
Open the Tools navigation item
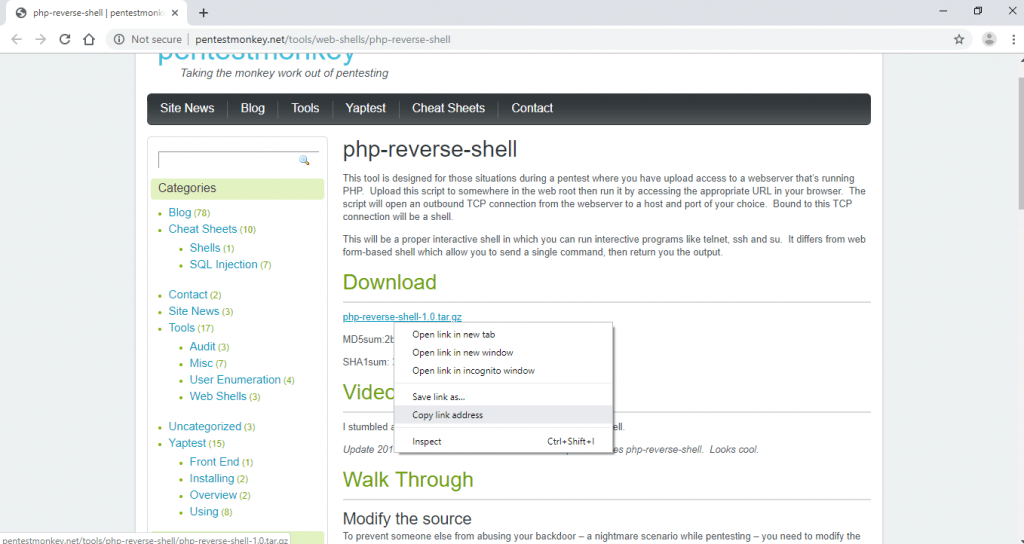click(x=305, y=108)
